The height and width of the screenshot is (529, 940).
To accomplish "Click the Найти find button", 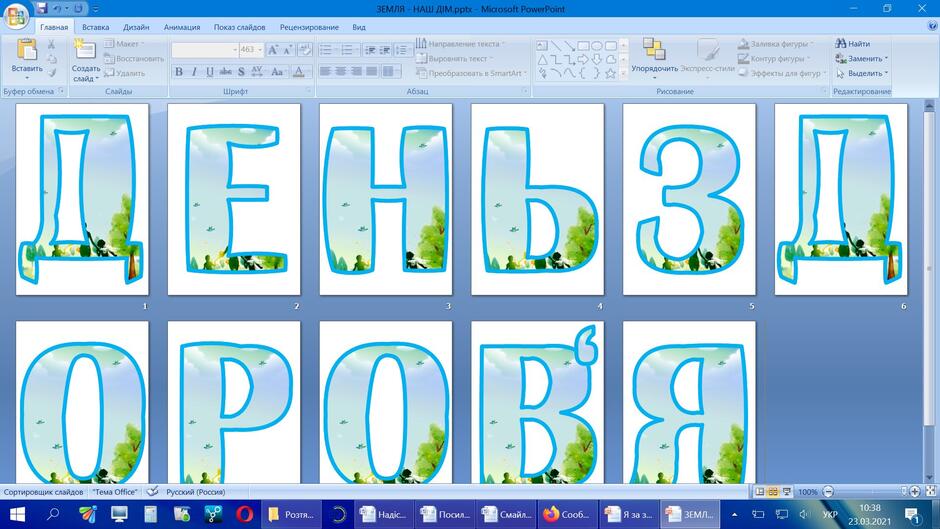I will pyautogui.click(x=853, y=44).
